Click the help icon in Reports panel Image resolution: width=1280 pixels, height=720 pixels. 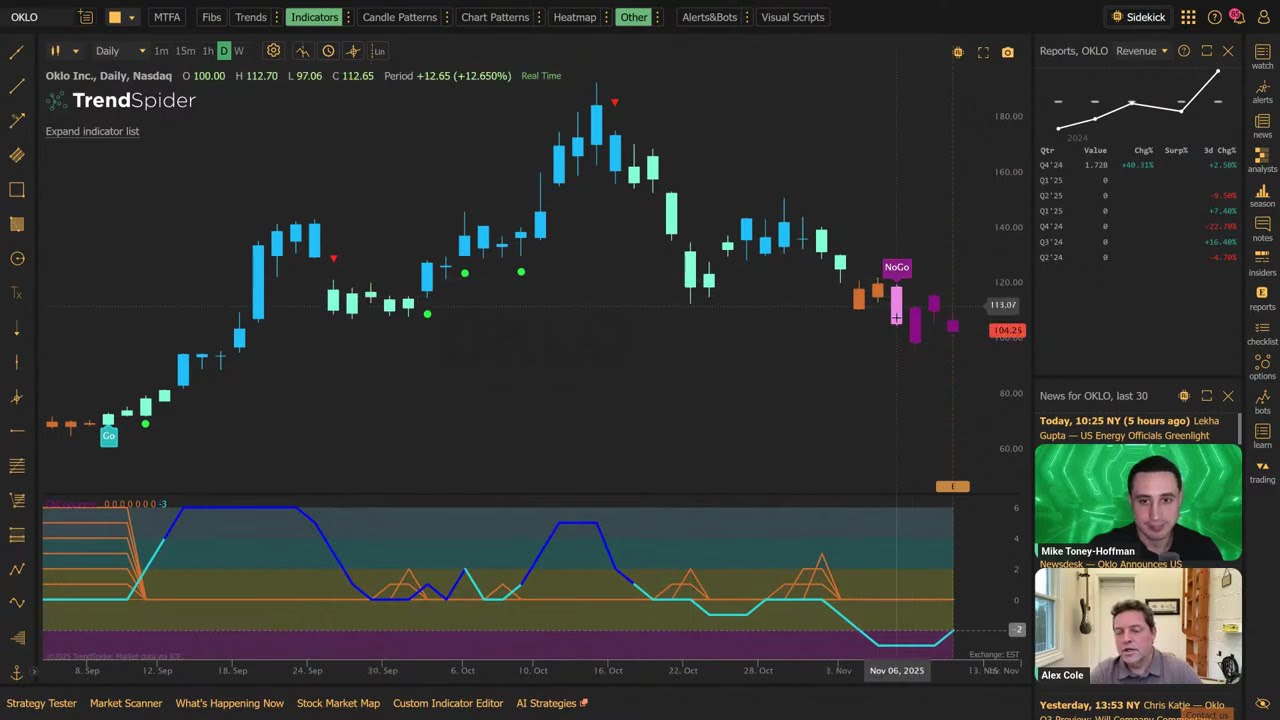point(1184,51)
